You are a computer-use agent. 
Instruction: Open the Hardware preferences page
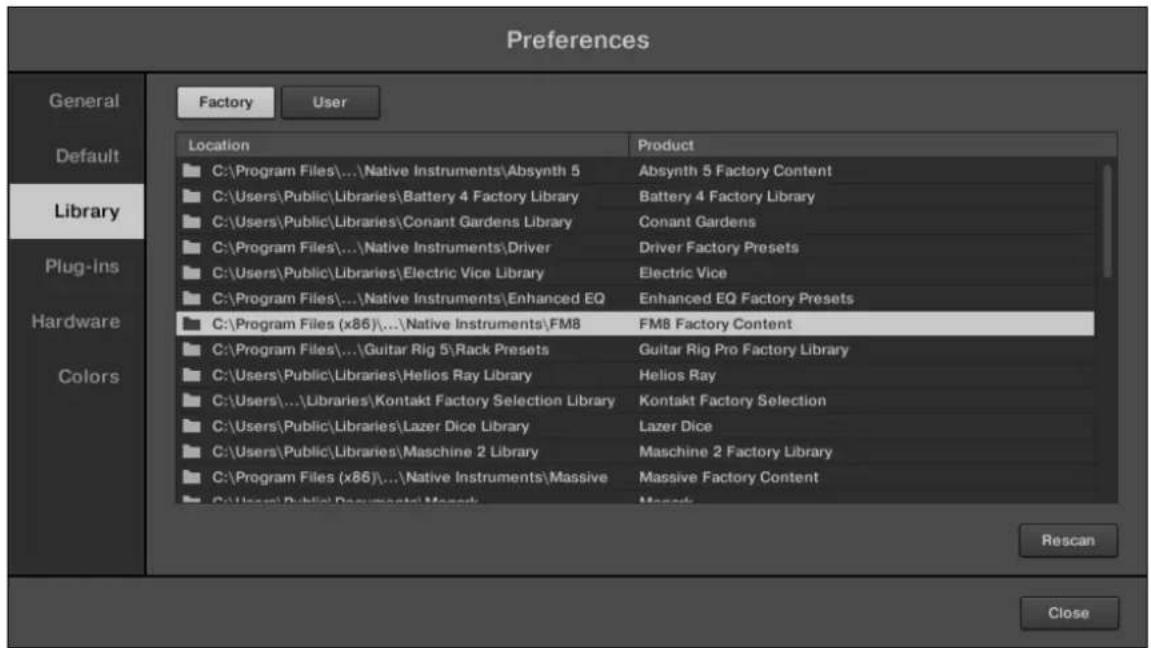[76, 321]
